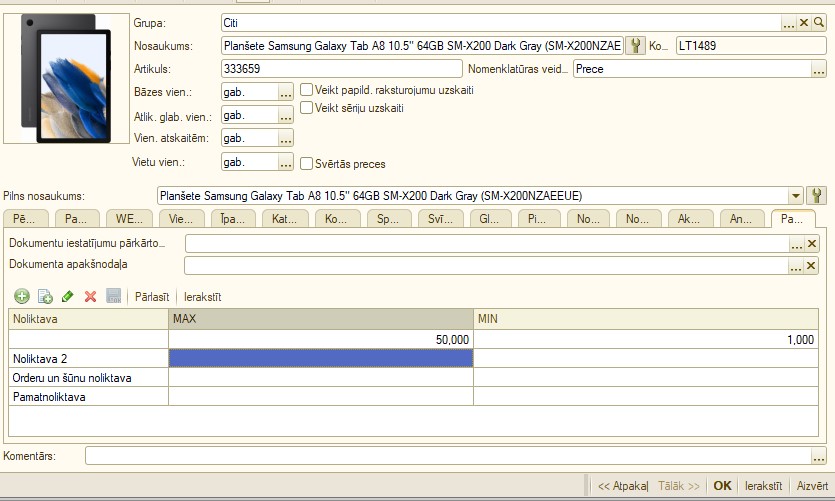
Task: Click the Pārlasīt button
Action: (153, 297)
